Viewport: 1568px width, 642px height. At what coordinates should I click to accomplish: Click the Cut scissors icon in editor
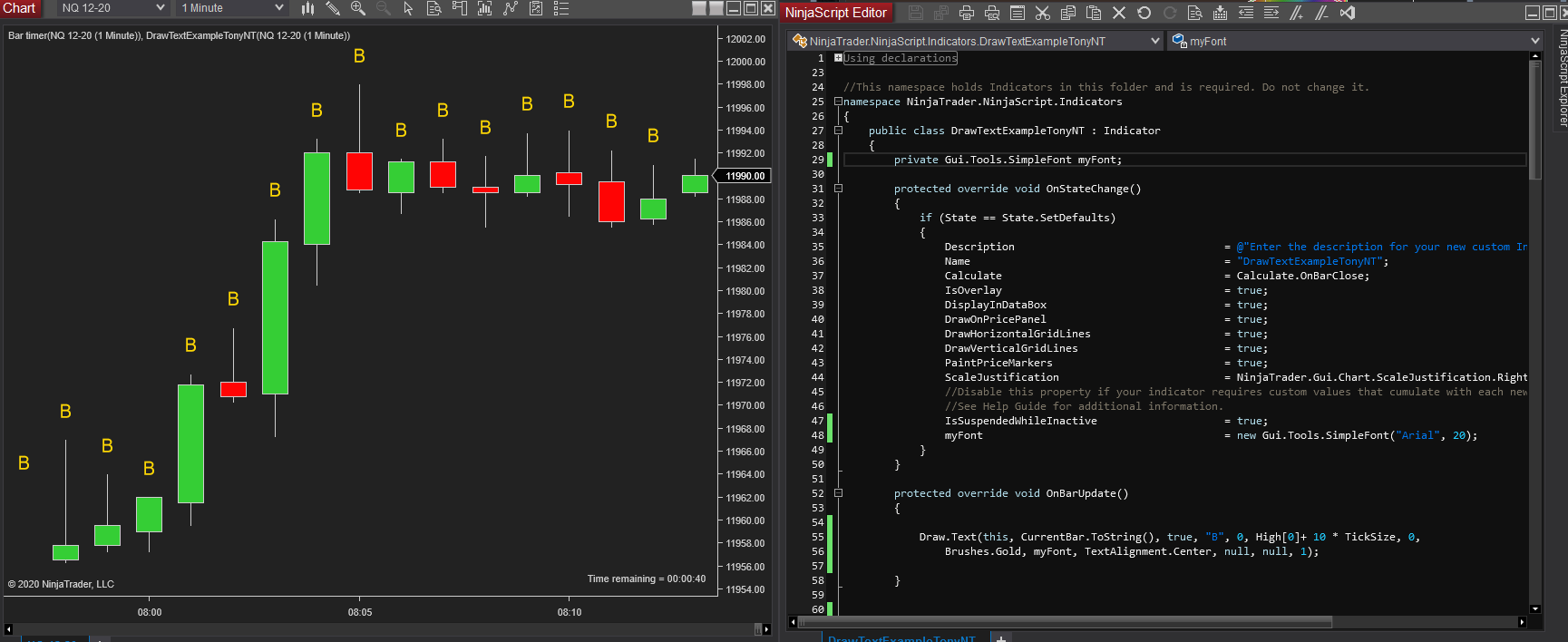[x=1043, y=13]
